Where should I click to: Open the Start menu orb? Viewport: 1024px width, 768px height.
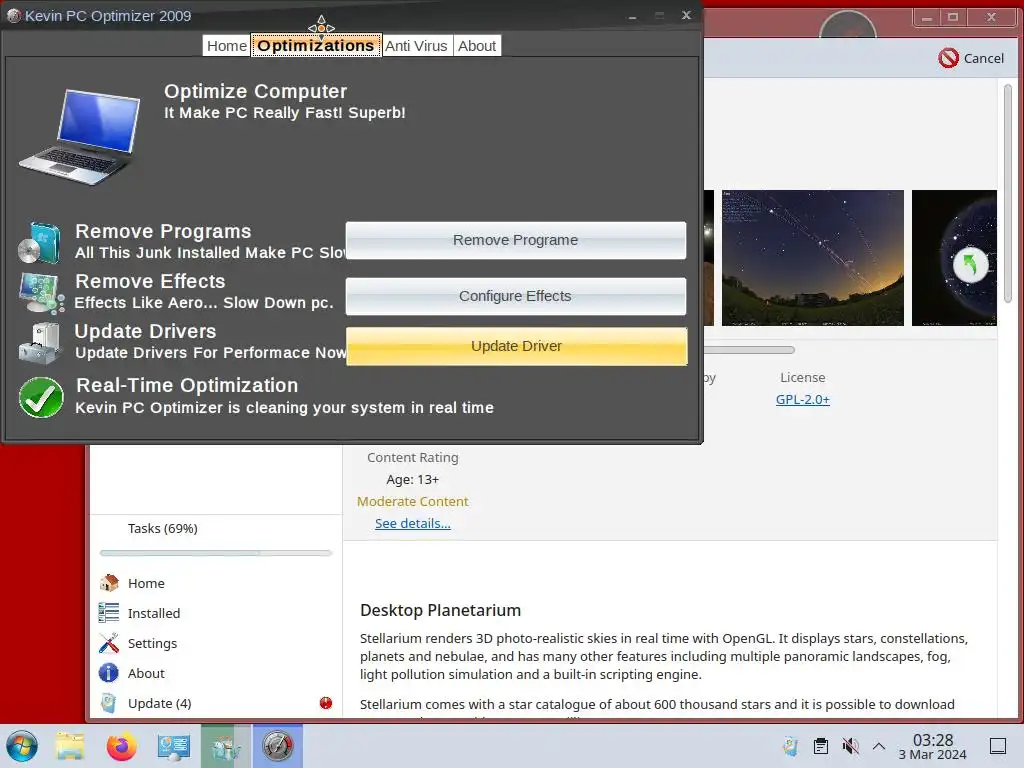[x=22, y=746]
